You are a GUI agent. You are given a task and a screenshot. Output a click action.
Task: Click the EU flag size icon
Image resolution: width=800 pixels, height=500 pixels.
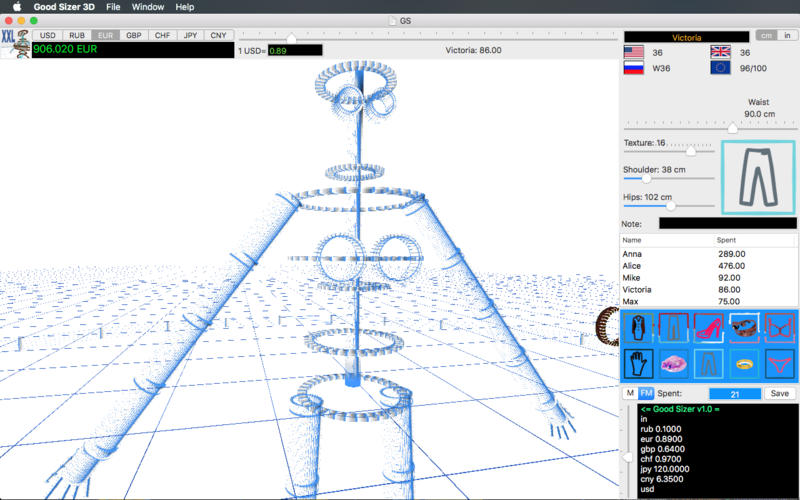click(720, 68)
